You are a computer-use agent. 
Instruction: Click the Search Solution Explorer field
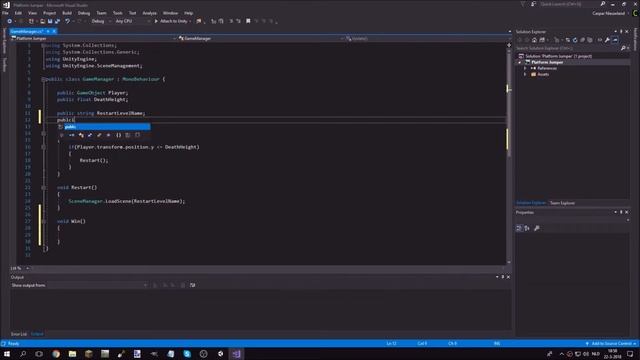567,48
